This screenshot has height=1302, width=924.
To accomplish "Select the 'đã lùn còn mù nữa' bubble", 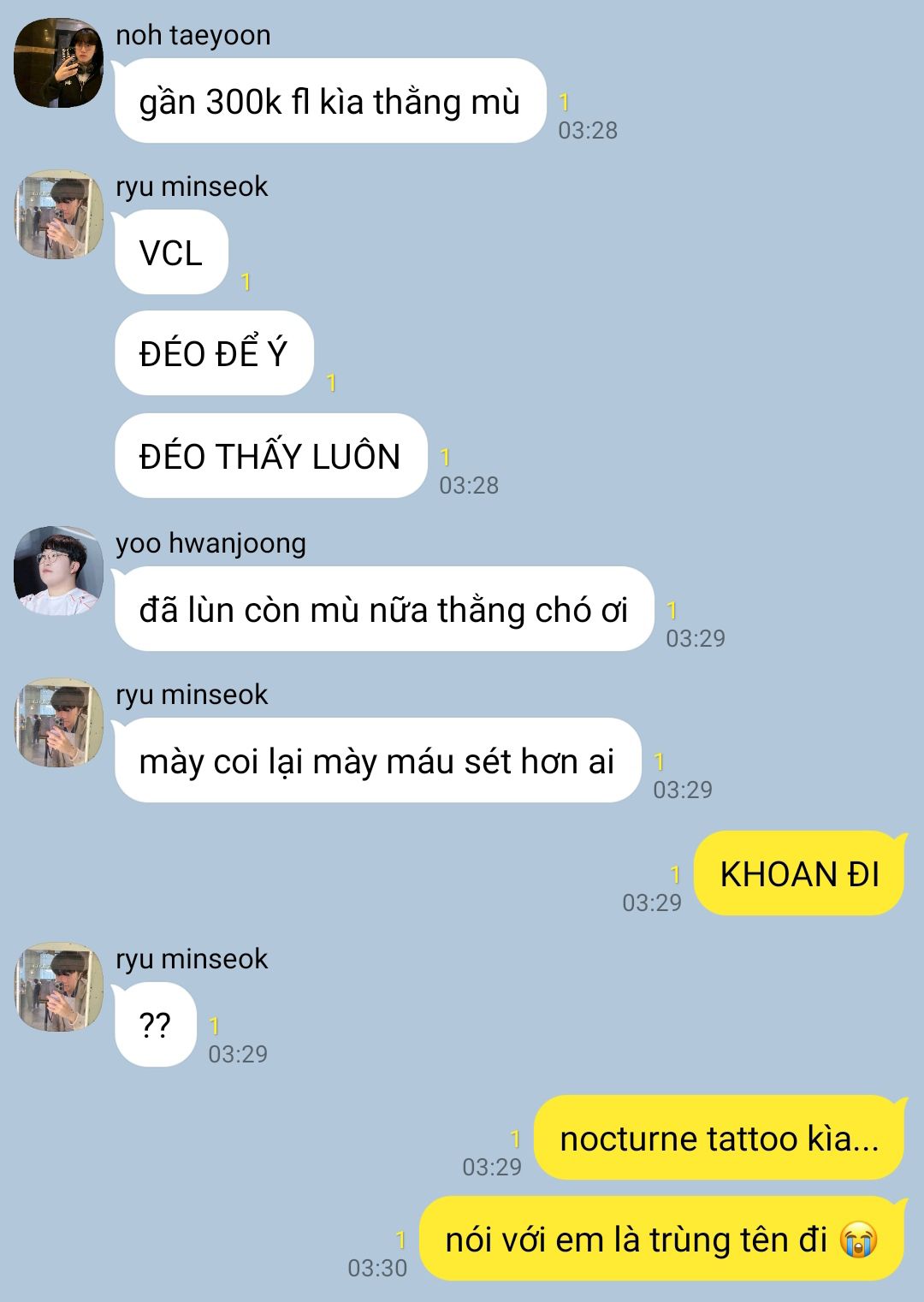I will [384, 609].
